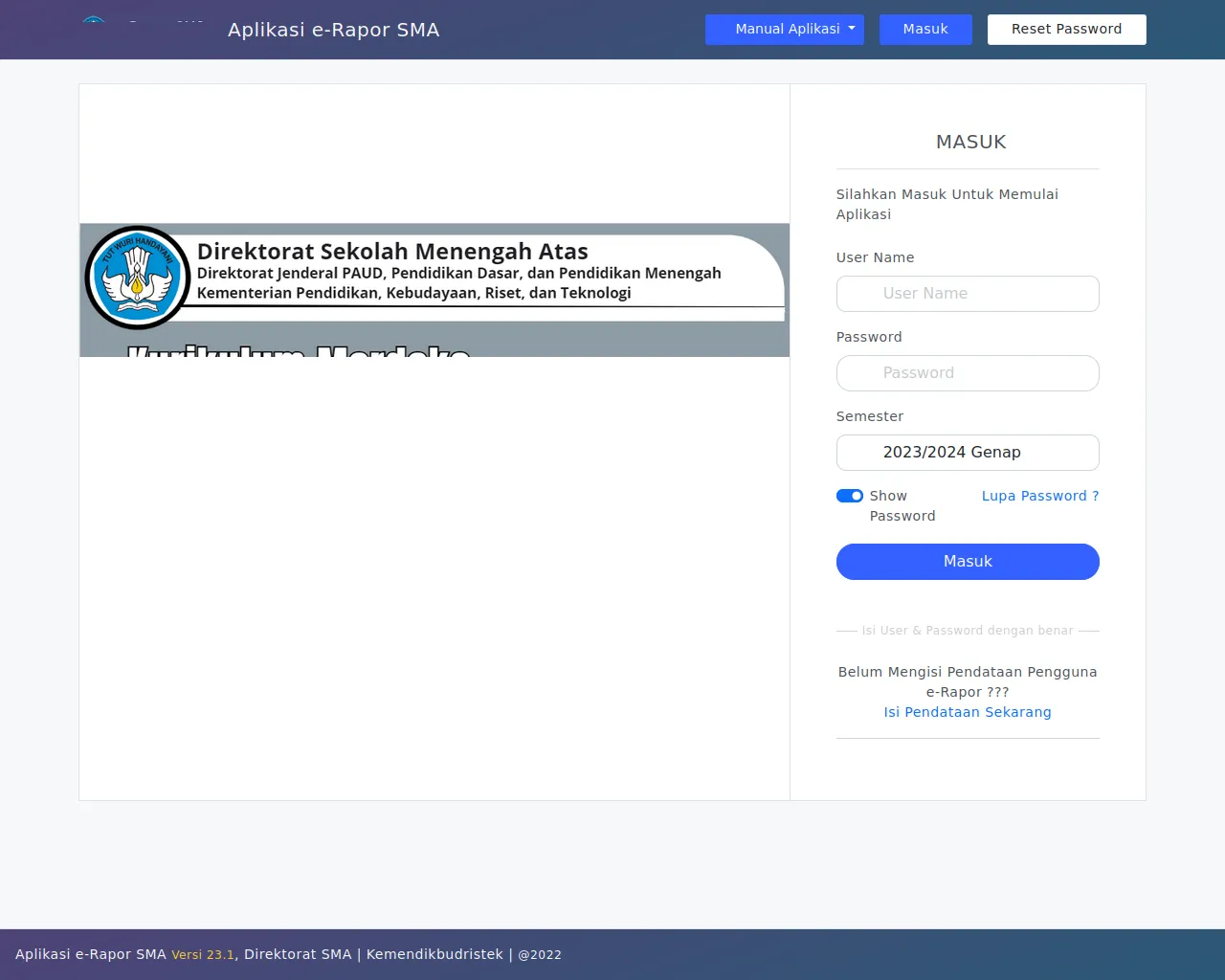Image resolution: width=1225 pixels, height=980 pixels.
Task: Click the MASUK heading of the login panel
Action: tap(970, 142)
